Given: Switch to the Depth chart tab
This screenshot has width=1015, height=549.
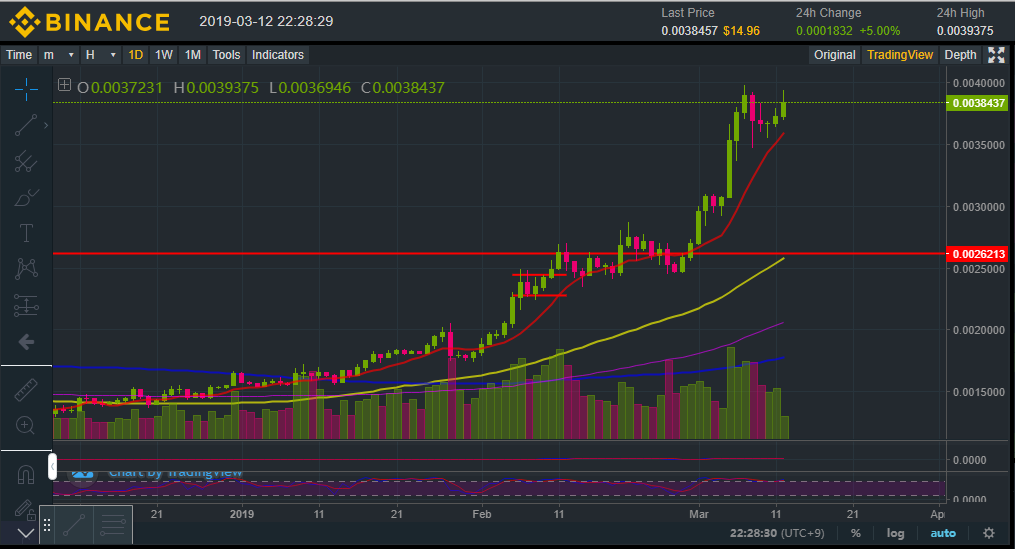Looking at the screenshot, I should coord(960,55).
